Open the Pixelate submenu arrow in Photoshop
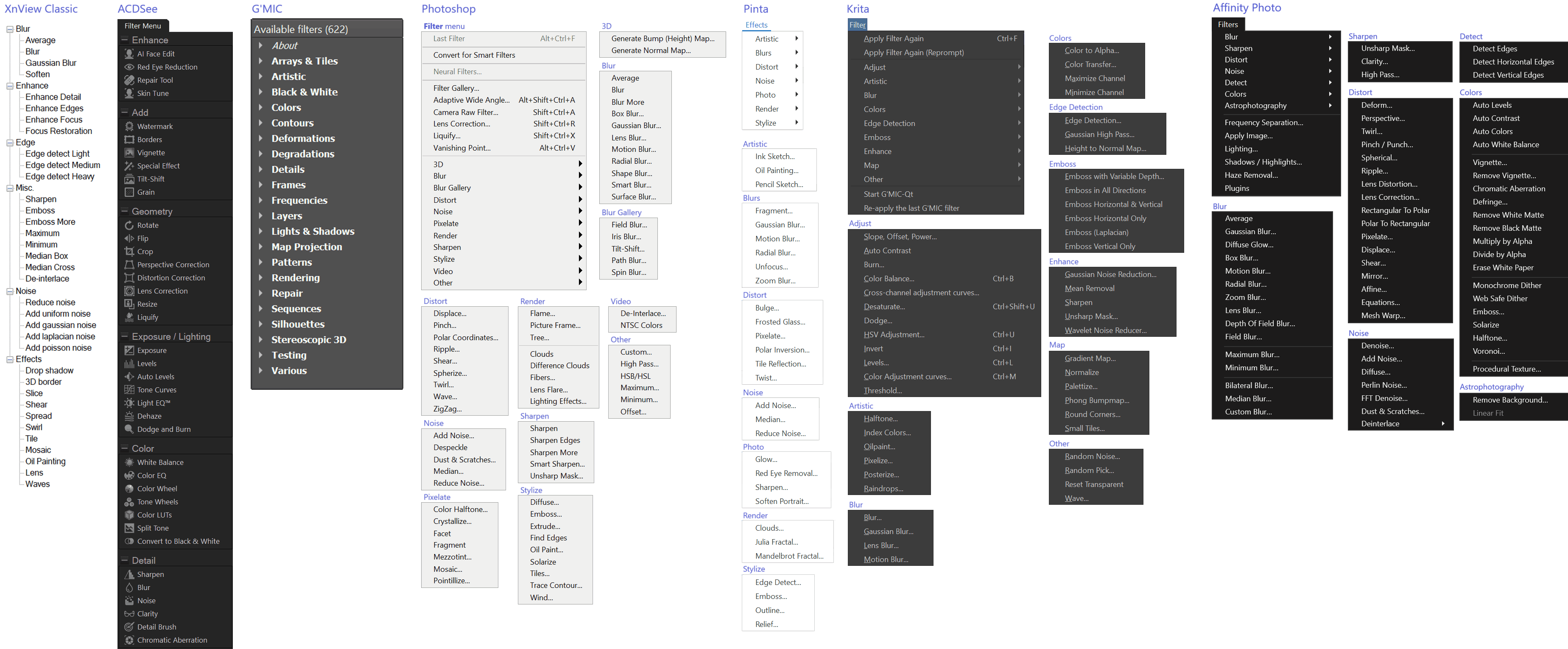This screenshot has width=1568, height=649. coord(580,224)
